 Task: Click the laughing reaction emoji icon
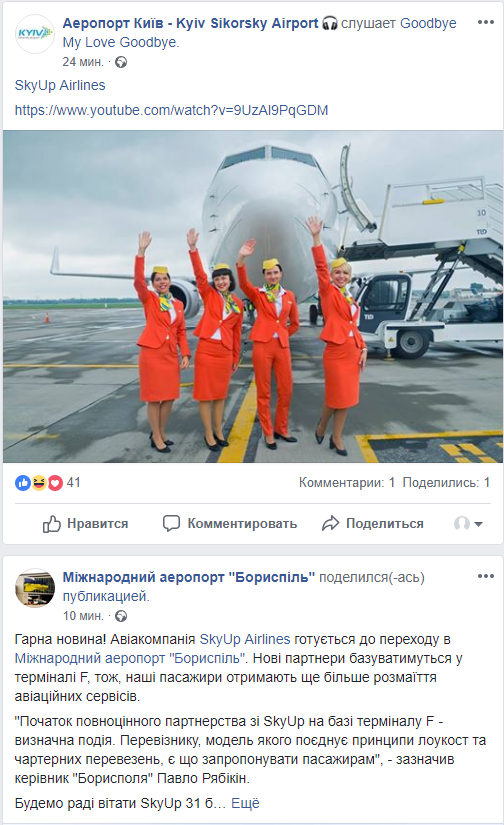pos(39,482)
